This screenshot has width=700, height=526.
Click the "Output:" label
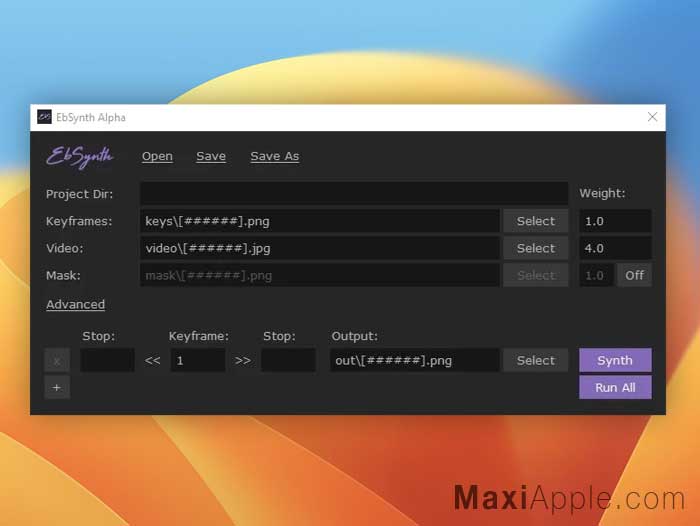tap(354, 336)
